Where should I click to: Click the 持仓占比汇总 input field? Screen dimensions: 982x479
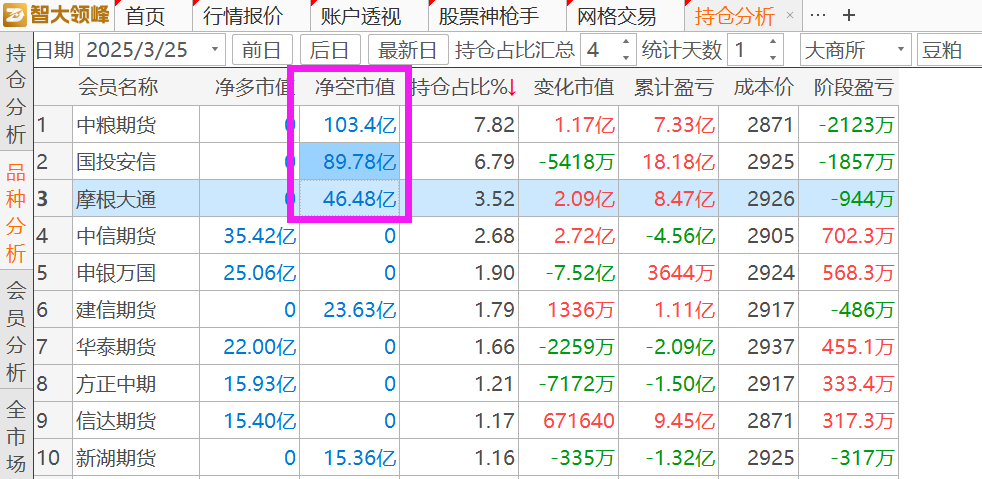pyautogui.click(x=600, y=49)
